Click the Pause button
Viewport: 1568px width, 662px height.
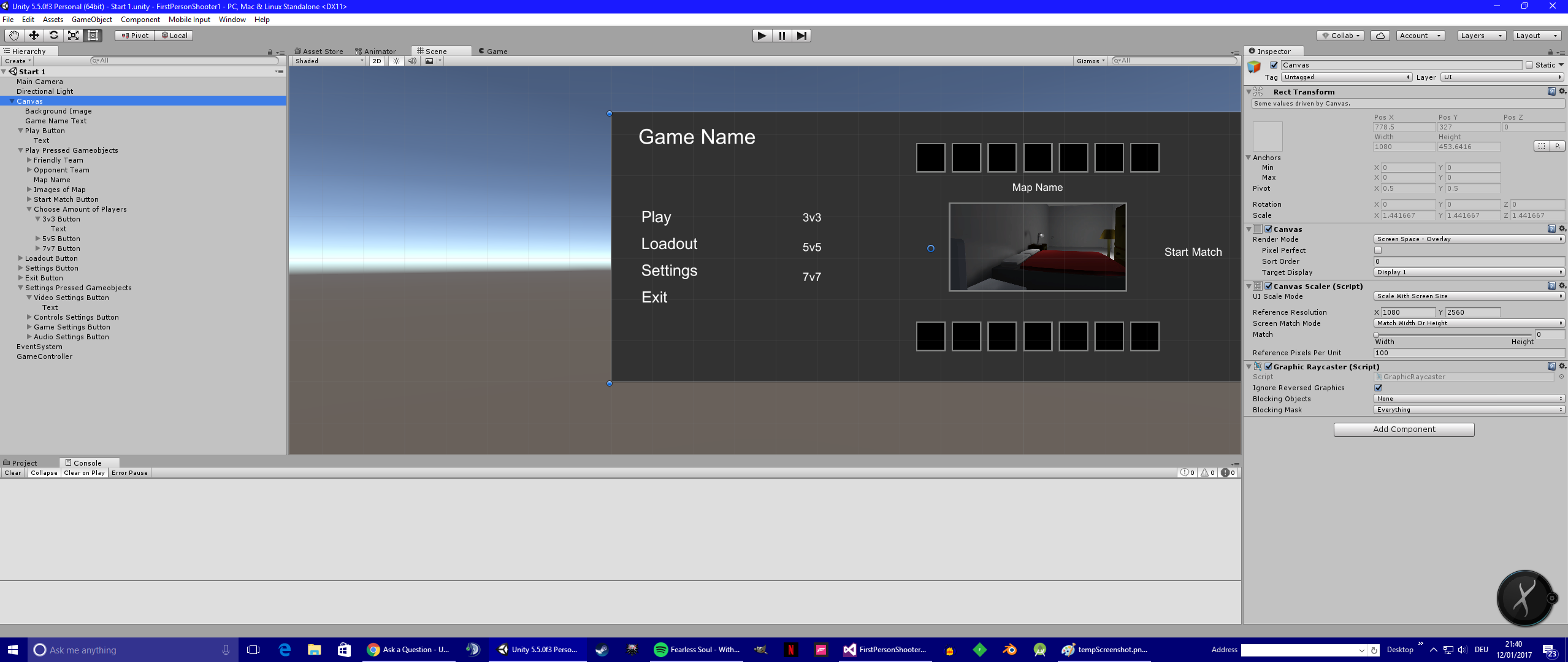pos(782,36)
